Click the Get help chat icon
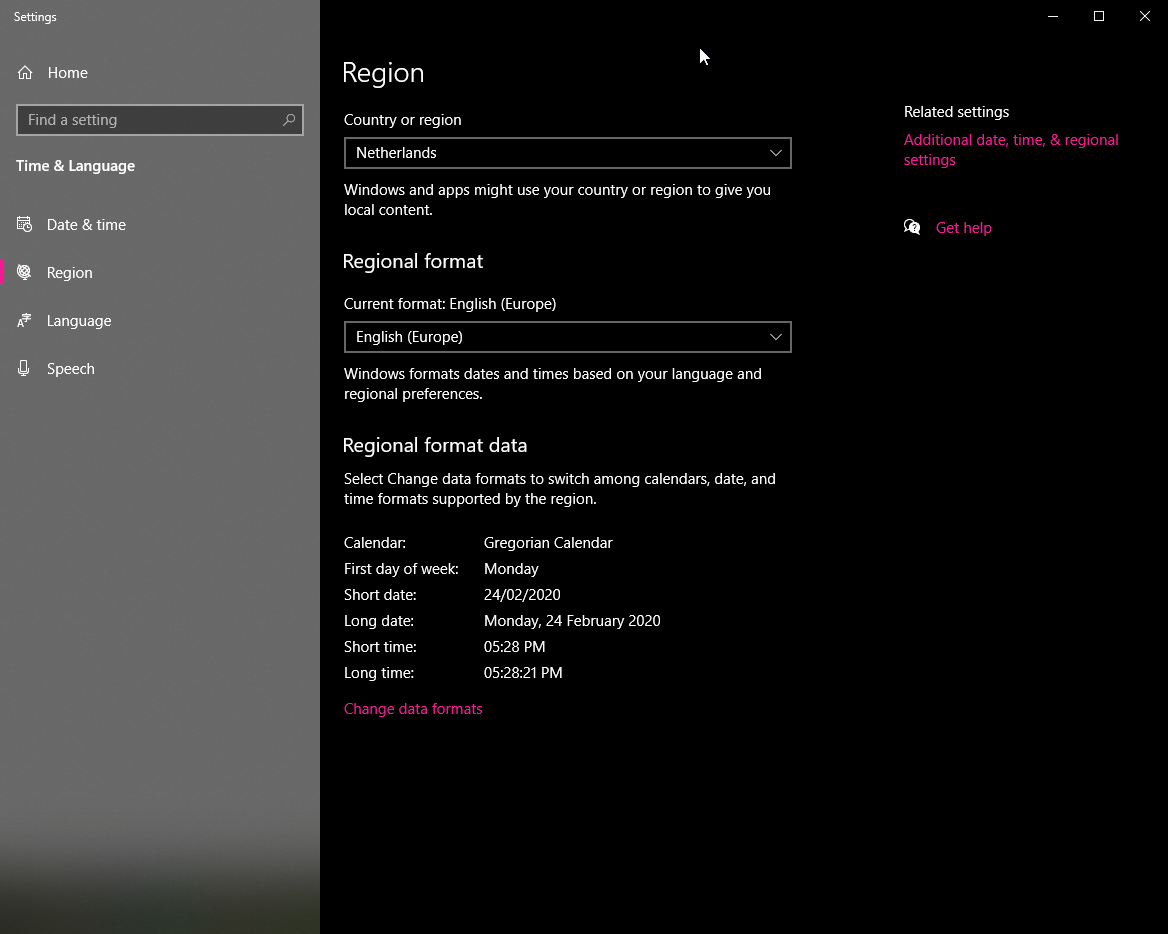The image size is (1168, 934). click(912, 227)
